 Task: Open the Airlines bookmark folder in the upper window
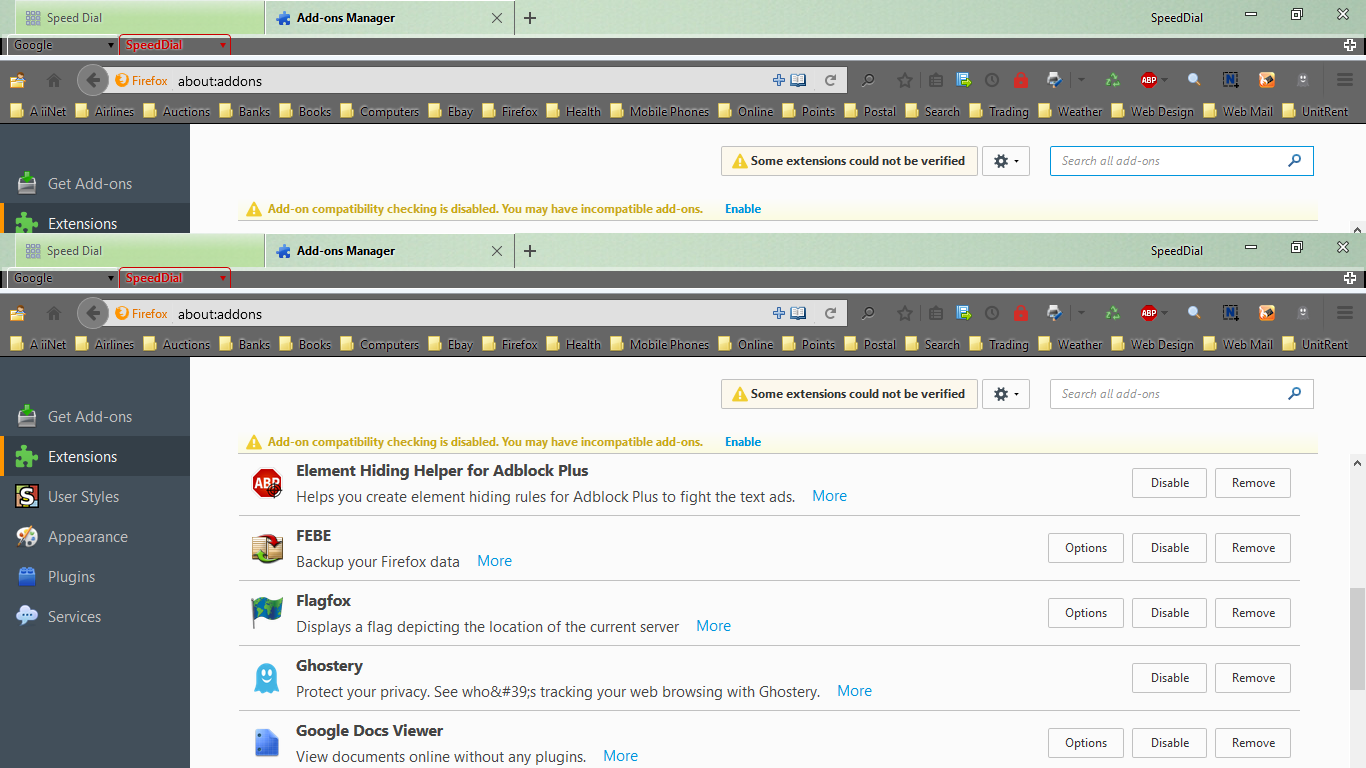[104, 112]
